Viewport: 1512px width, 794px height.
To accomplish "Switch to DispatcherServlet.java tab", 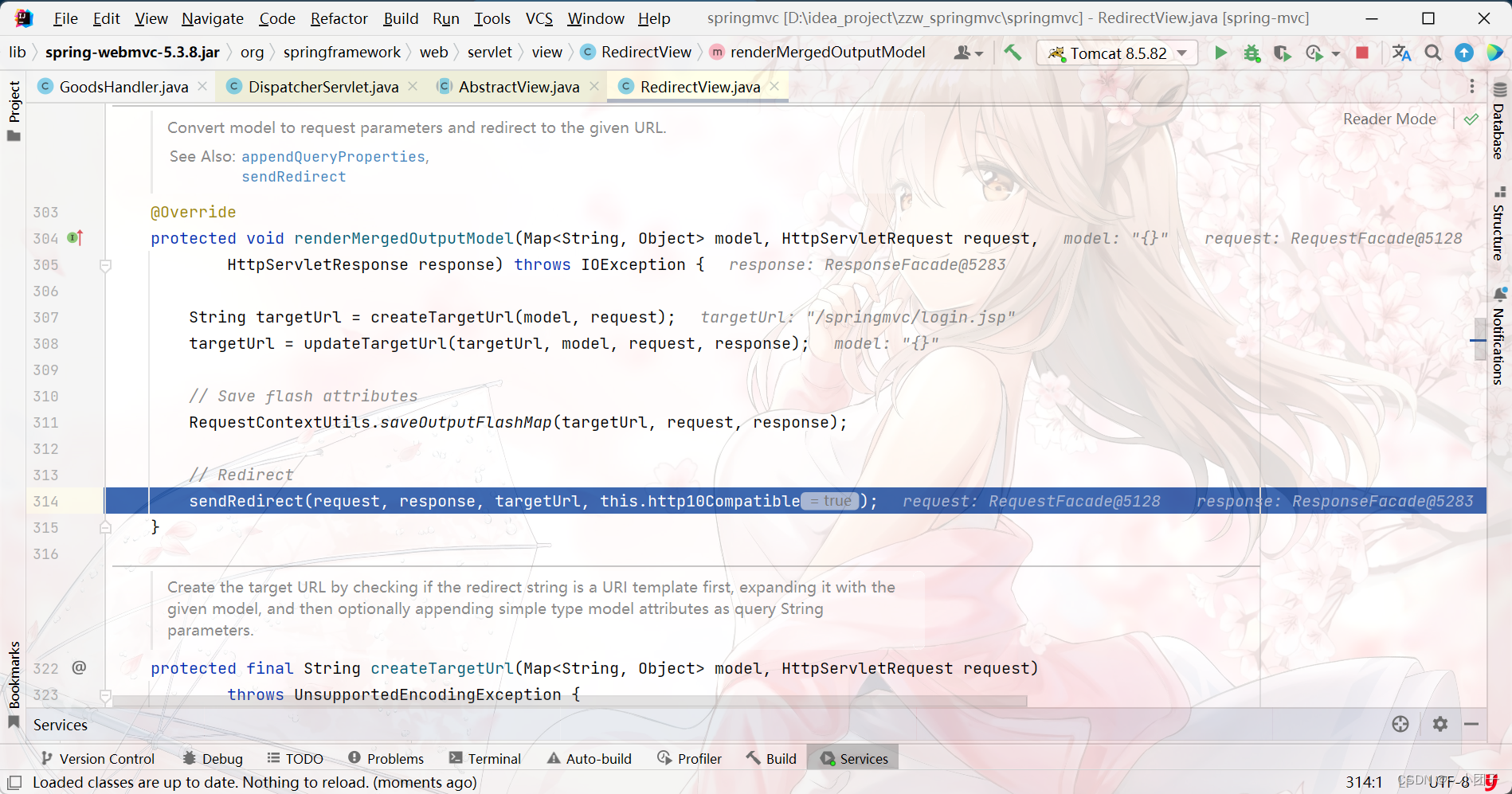I will coord(323,86).
